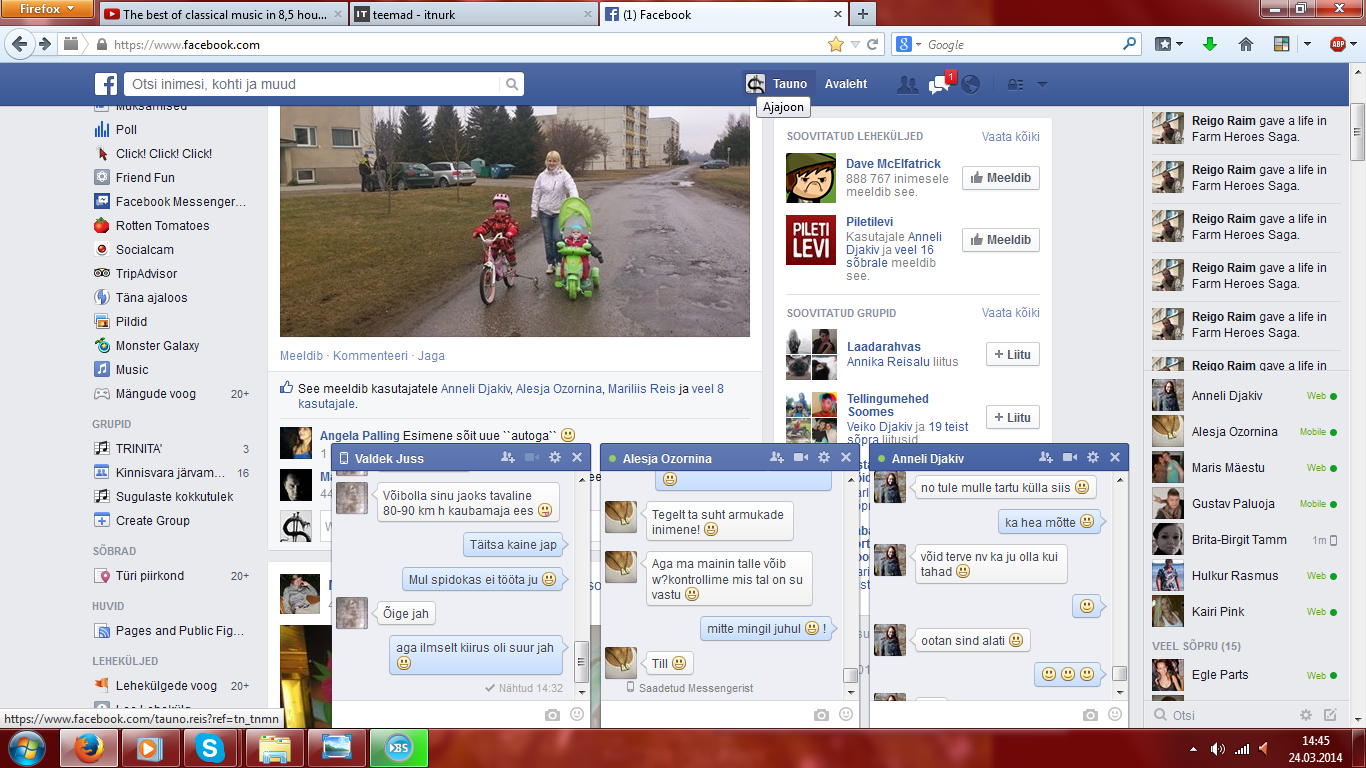Attach photo in Alesja Ozornina chat
Viewport: 1366px width, 768px height.
pyautogui.click(x=821, y=715)
